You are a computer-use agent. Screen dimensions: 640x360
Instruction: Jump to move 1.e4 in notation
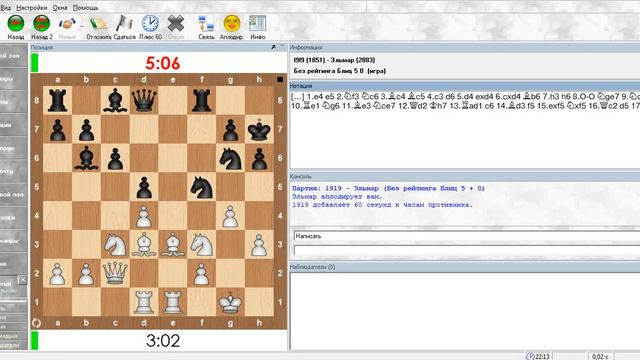[315, 97]
